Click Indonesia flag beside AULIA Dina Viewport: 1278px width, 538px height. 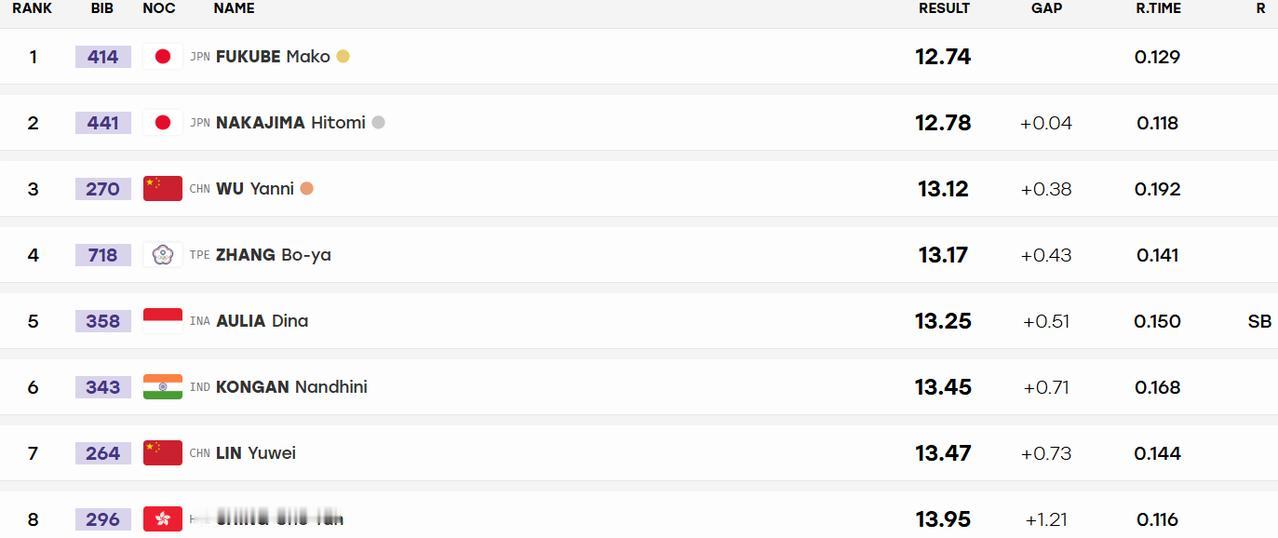pyautogui.click(x=162, y=321)
